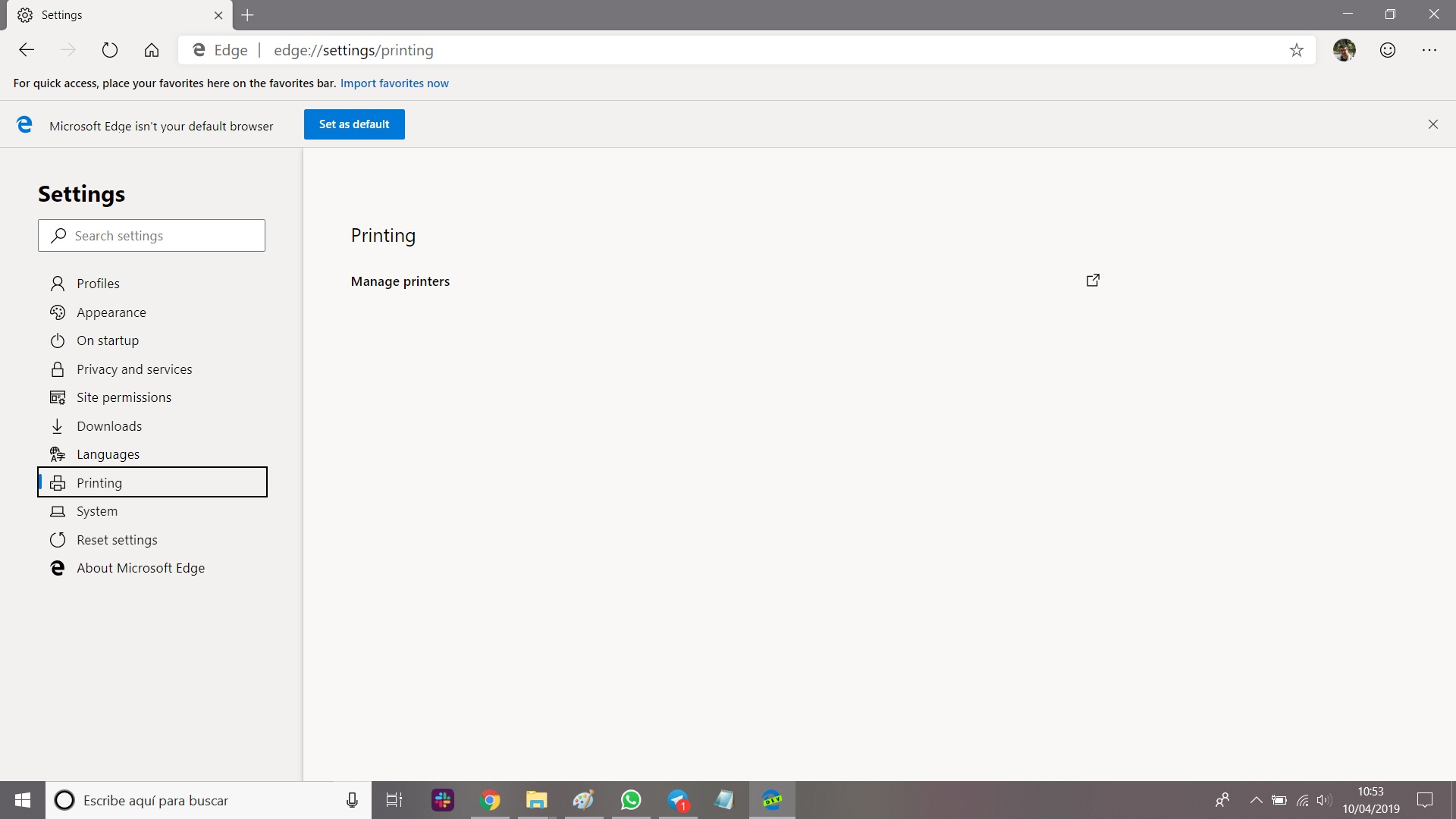Open the Manage printers external link icon
The height and width of the screenshot is (819, 1456).
tap(1093, 281)
